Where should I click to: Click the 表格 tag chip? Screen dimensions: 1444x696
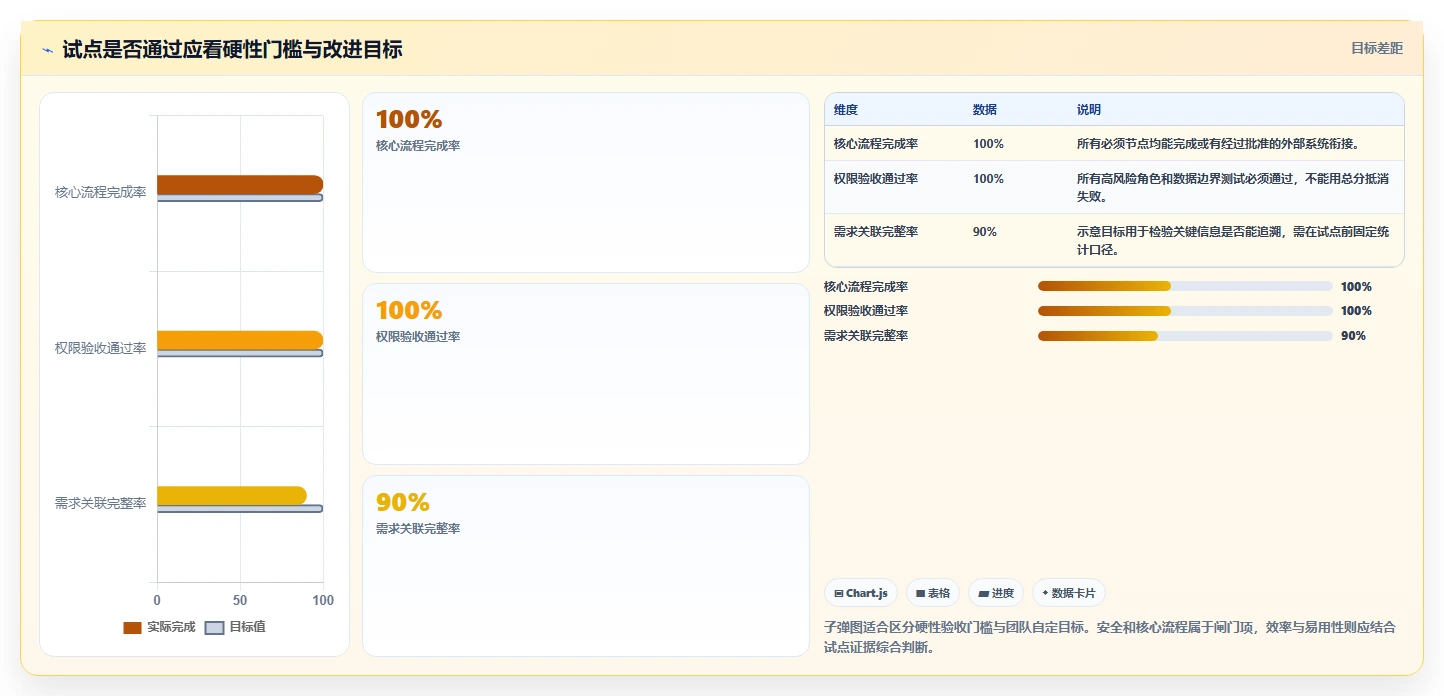coord(933,593)
